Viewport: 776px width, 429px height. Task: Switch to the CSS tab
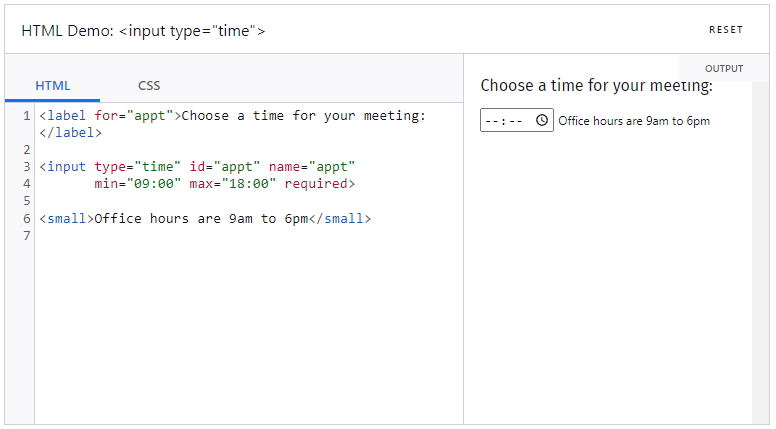[149, 86]
